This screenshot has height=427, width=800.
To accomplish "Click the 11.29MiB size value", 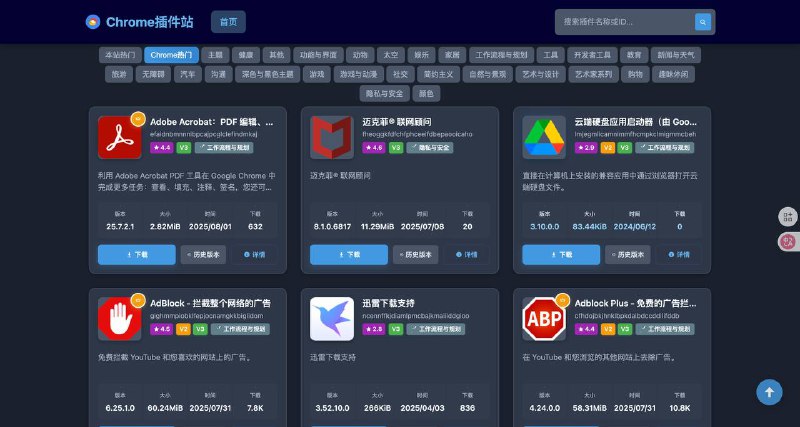I will click(377, 227).
